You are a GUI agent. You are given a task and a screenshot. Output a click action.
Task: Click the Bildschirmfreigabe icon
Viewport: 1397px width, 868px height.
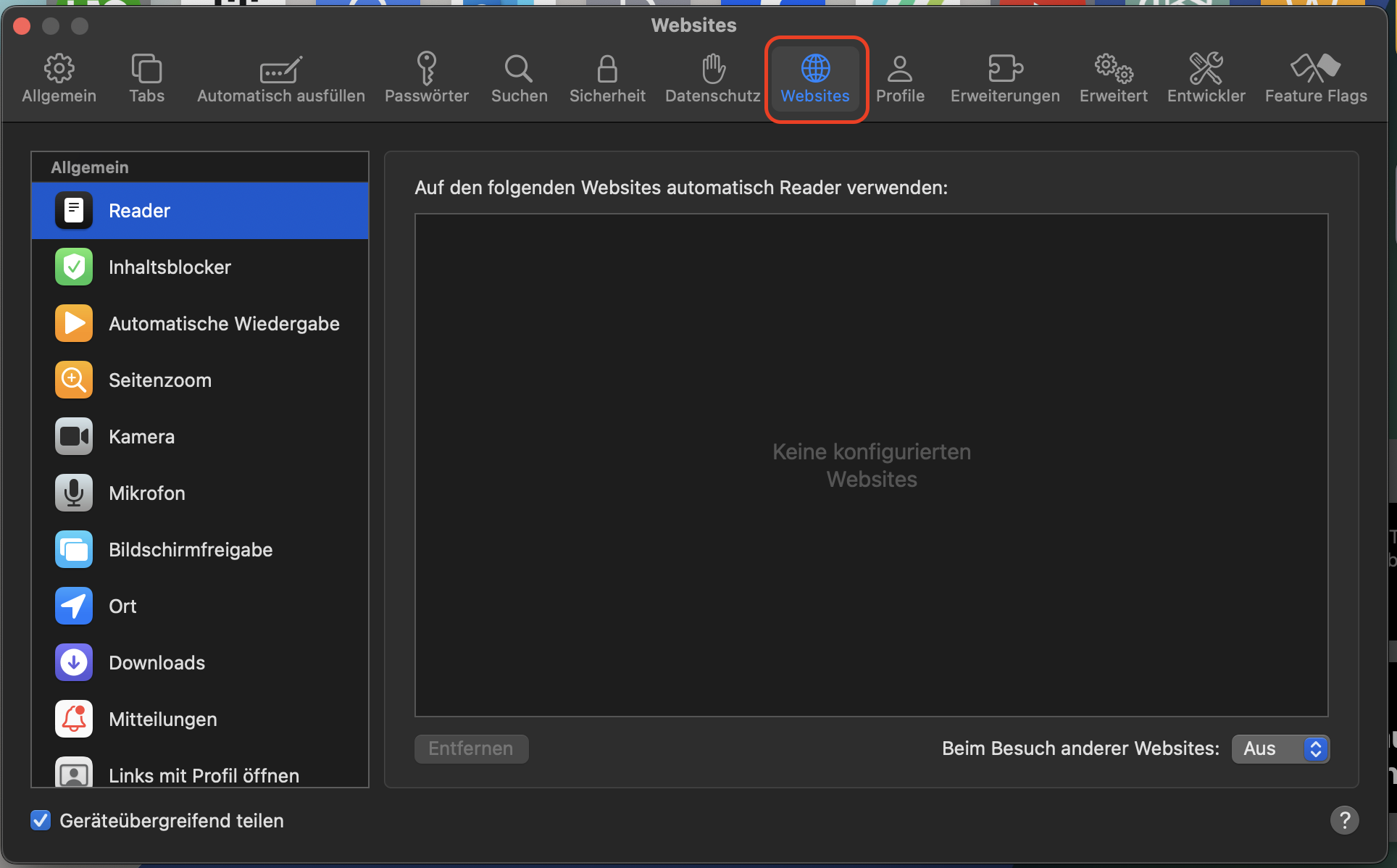[73, 549]
